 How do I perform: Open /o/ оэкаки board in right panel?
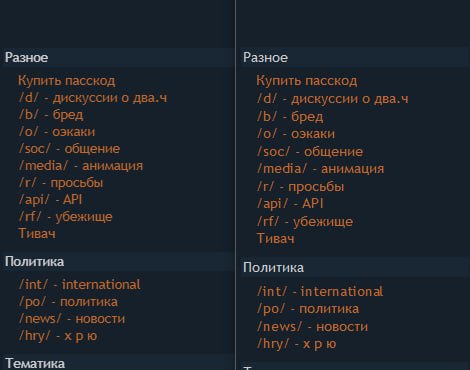(x=296, y=134)
